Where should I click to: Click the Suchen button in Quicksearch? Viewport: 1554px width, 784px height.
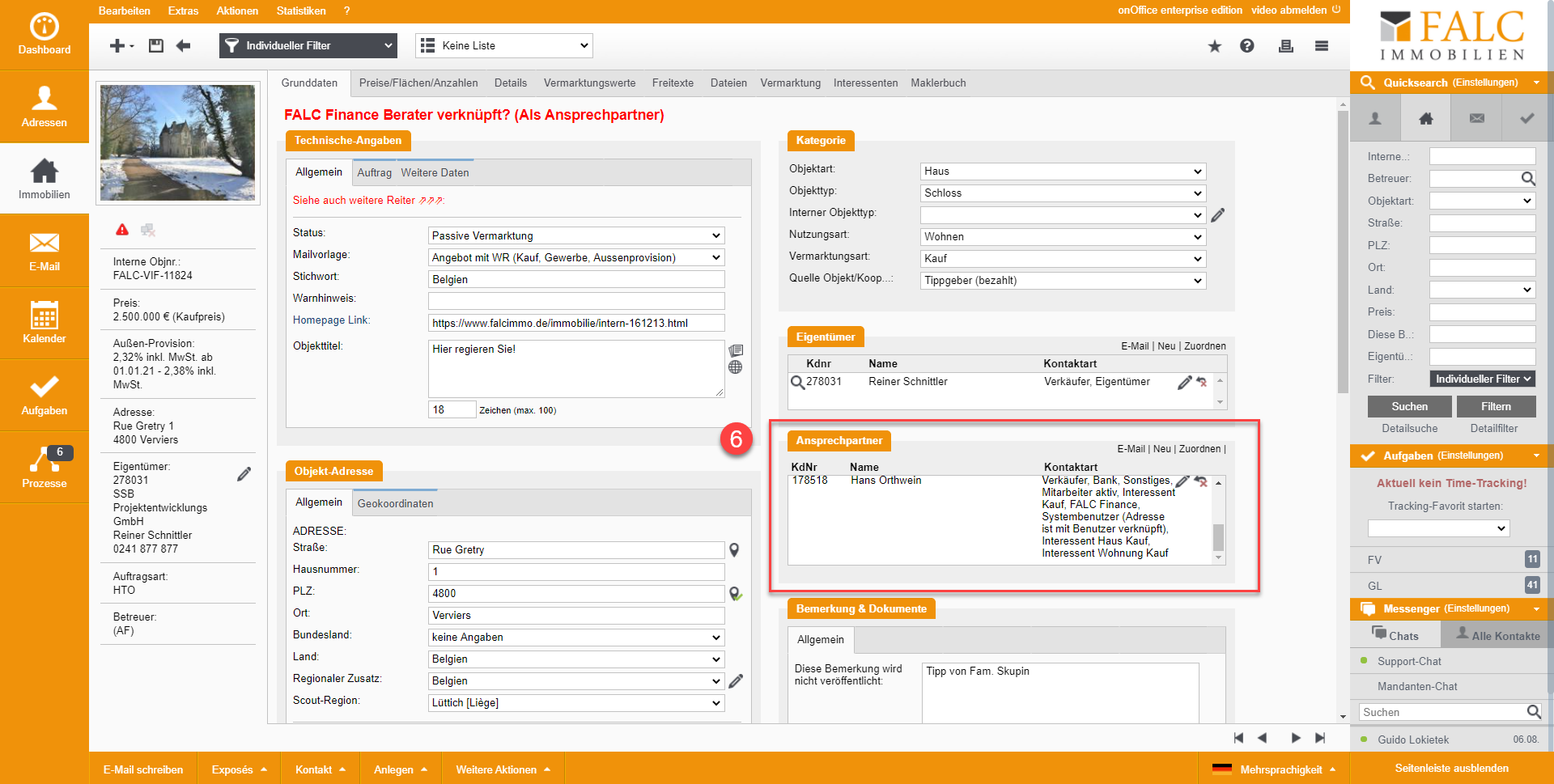coord(1409,407)
